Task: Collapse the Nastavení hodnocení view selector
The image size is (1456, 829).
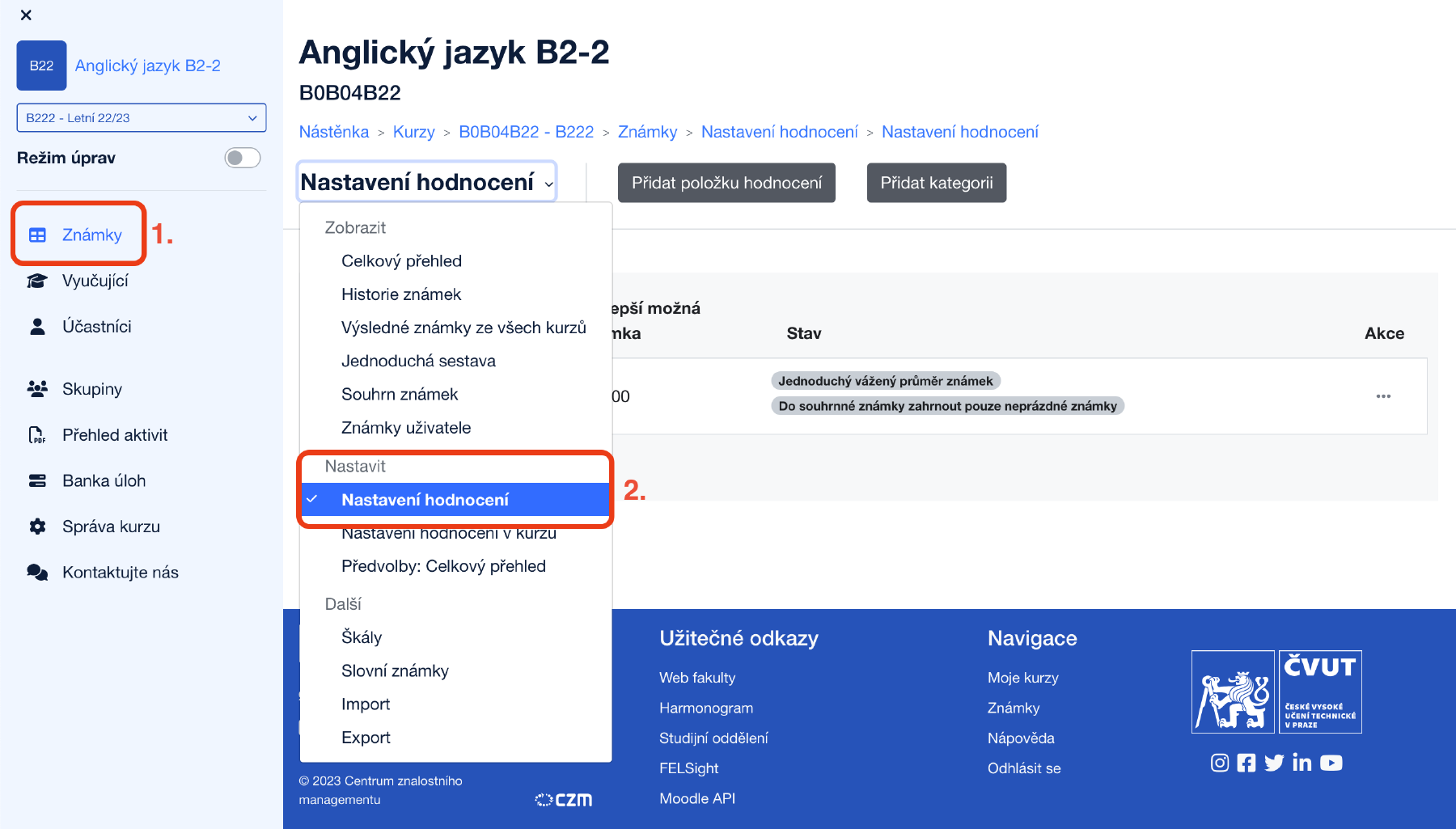Action: click(426, 182)
